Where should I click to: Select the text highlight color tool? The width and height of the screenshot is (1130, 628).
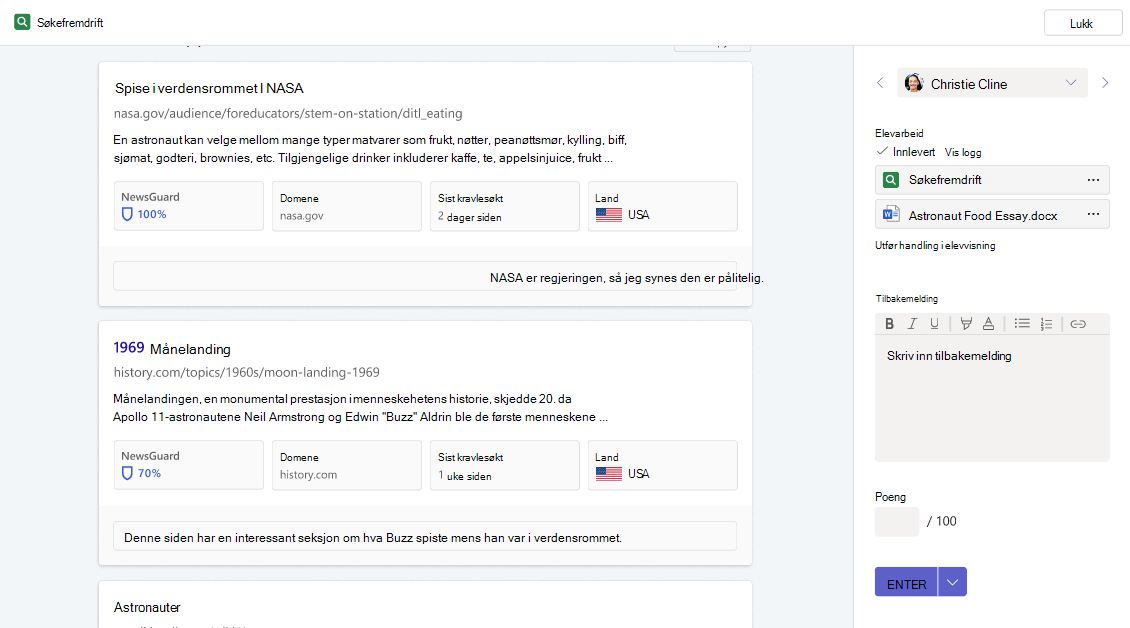pos(966,324)
